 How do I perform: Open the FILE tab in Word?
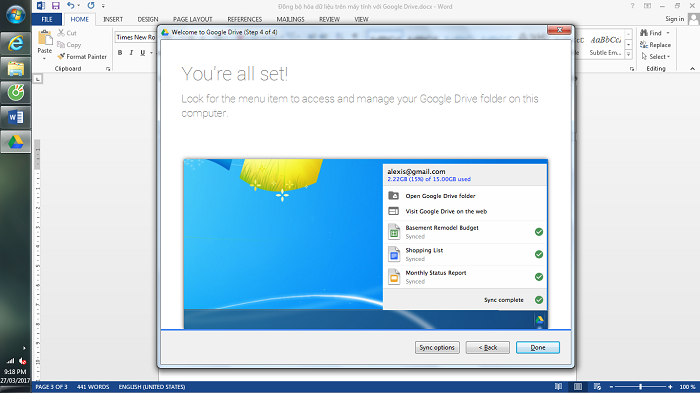tap(47, 19)
